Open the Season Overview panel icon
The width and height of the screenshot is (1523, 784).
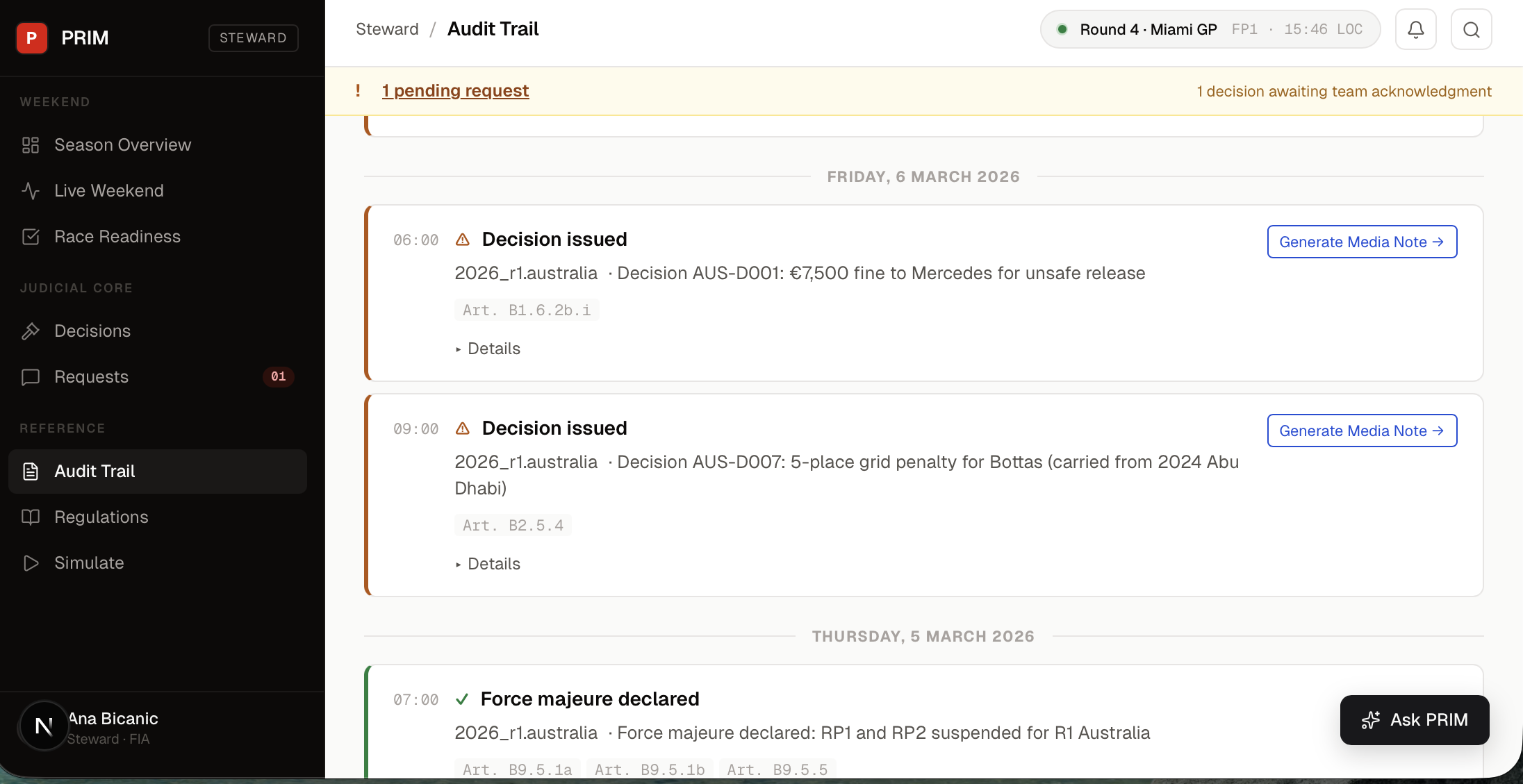[x=31, y=144]
